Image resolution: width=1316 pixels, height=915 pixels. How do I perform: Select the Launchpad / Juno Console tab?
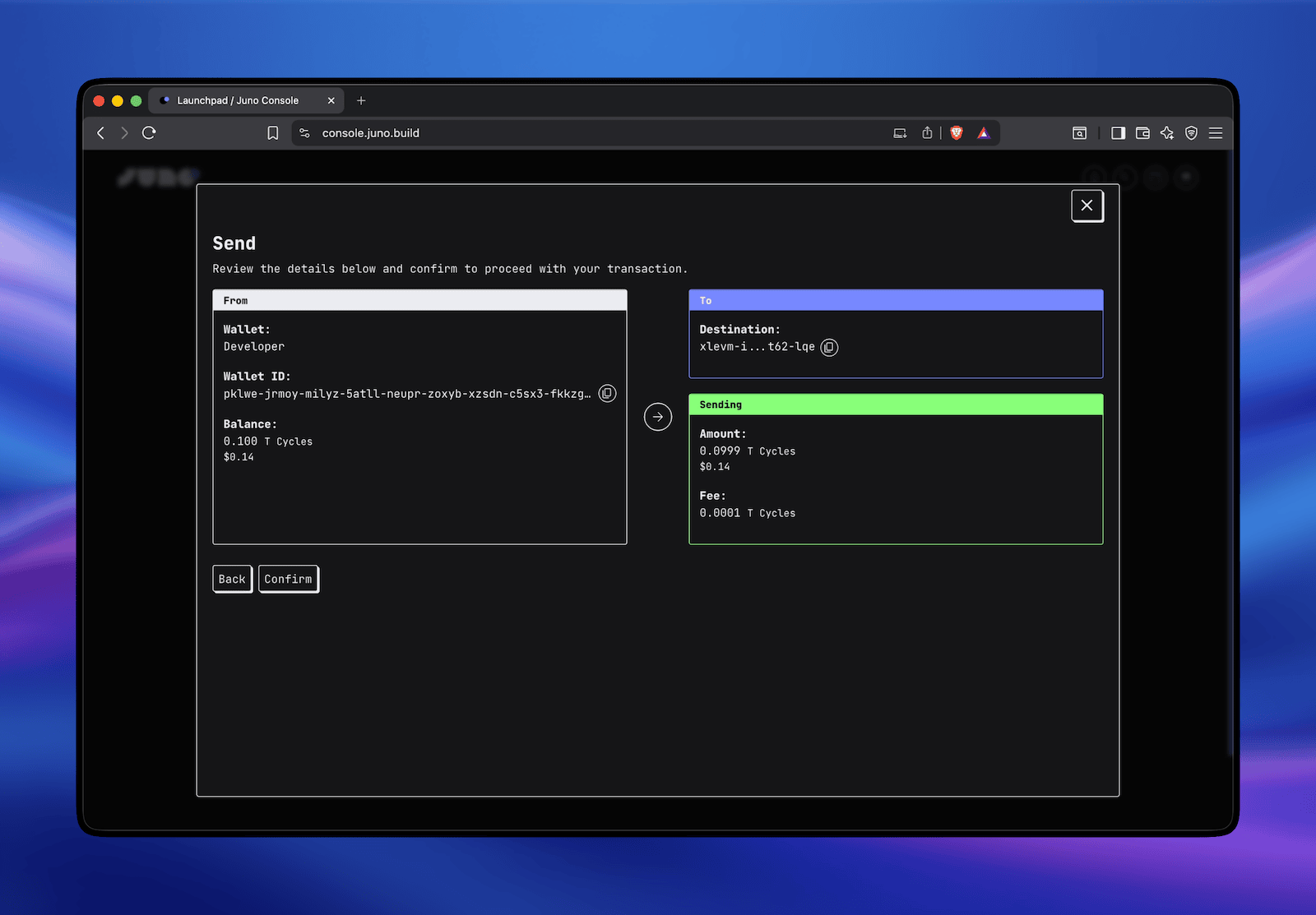239,100
